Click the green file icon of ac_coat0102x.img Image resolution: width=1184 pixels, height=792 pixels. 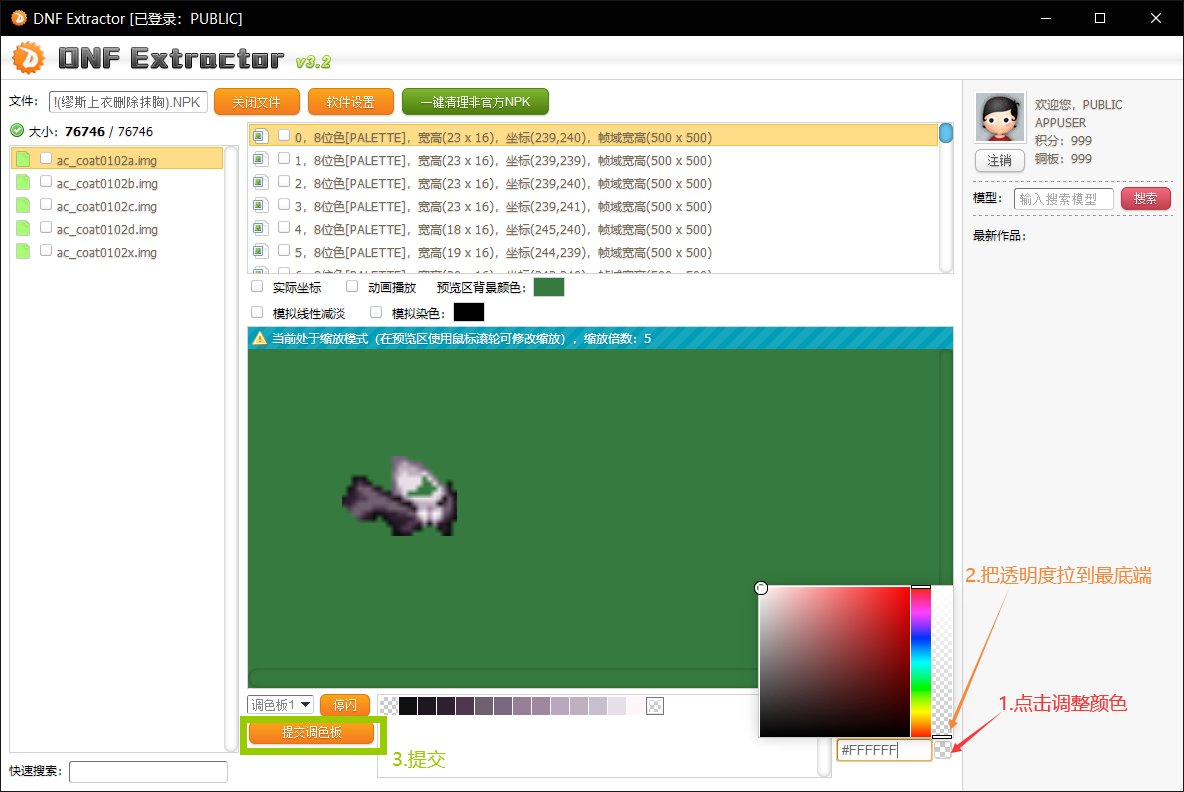[x=23, y=251]
